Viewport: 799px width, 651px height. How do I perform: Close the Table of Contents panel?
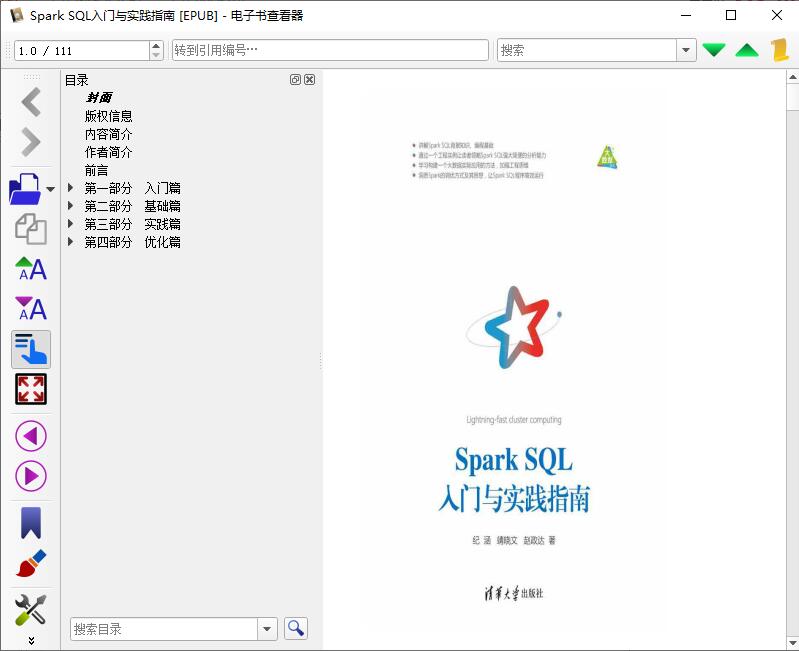pos(309,79)
